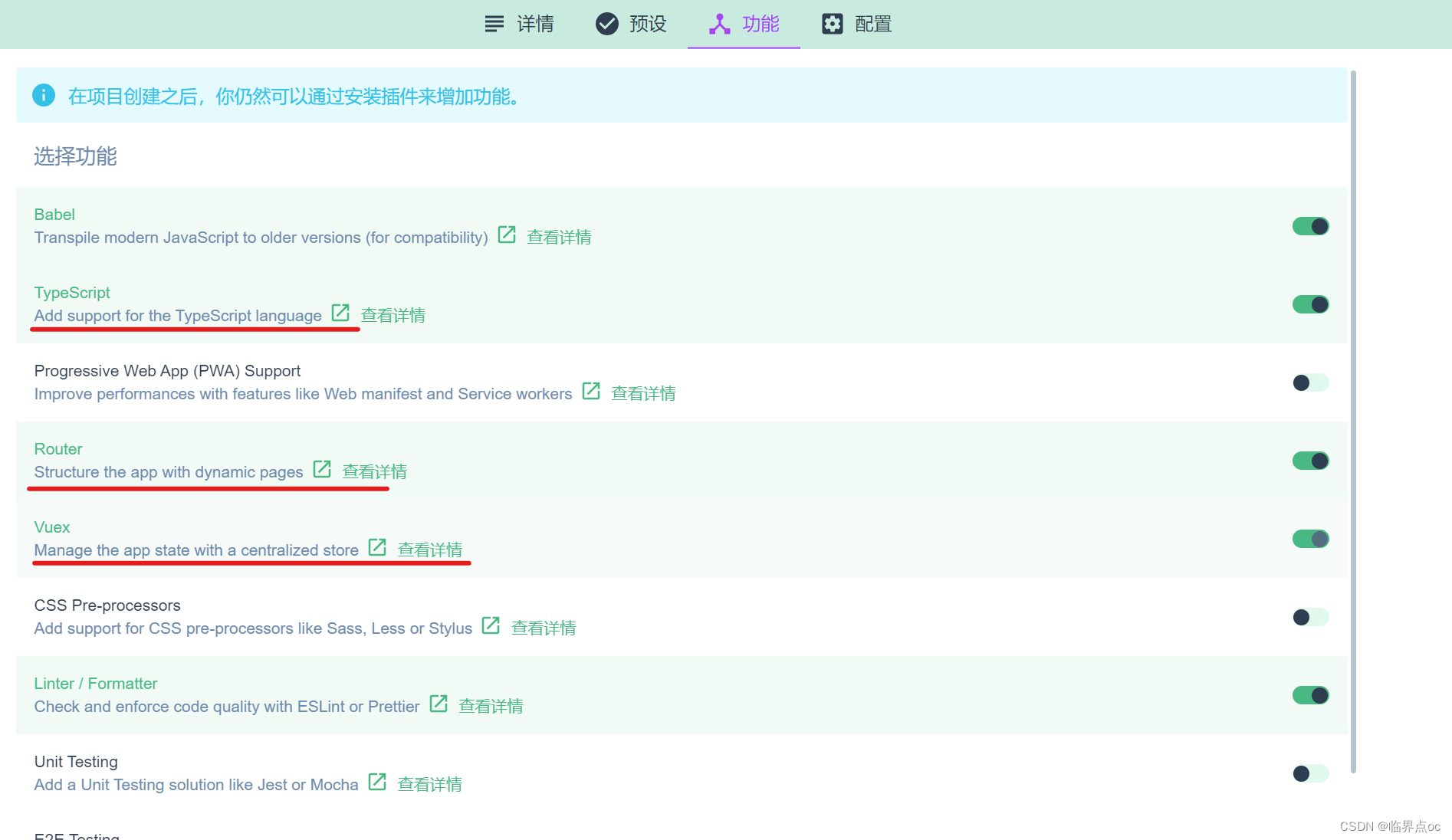Click the vertical scrollbar of the feature list

(x=1353, y=422)
